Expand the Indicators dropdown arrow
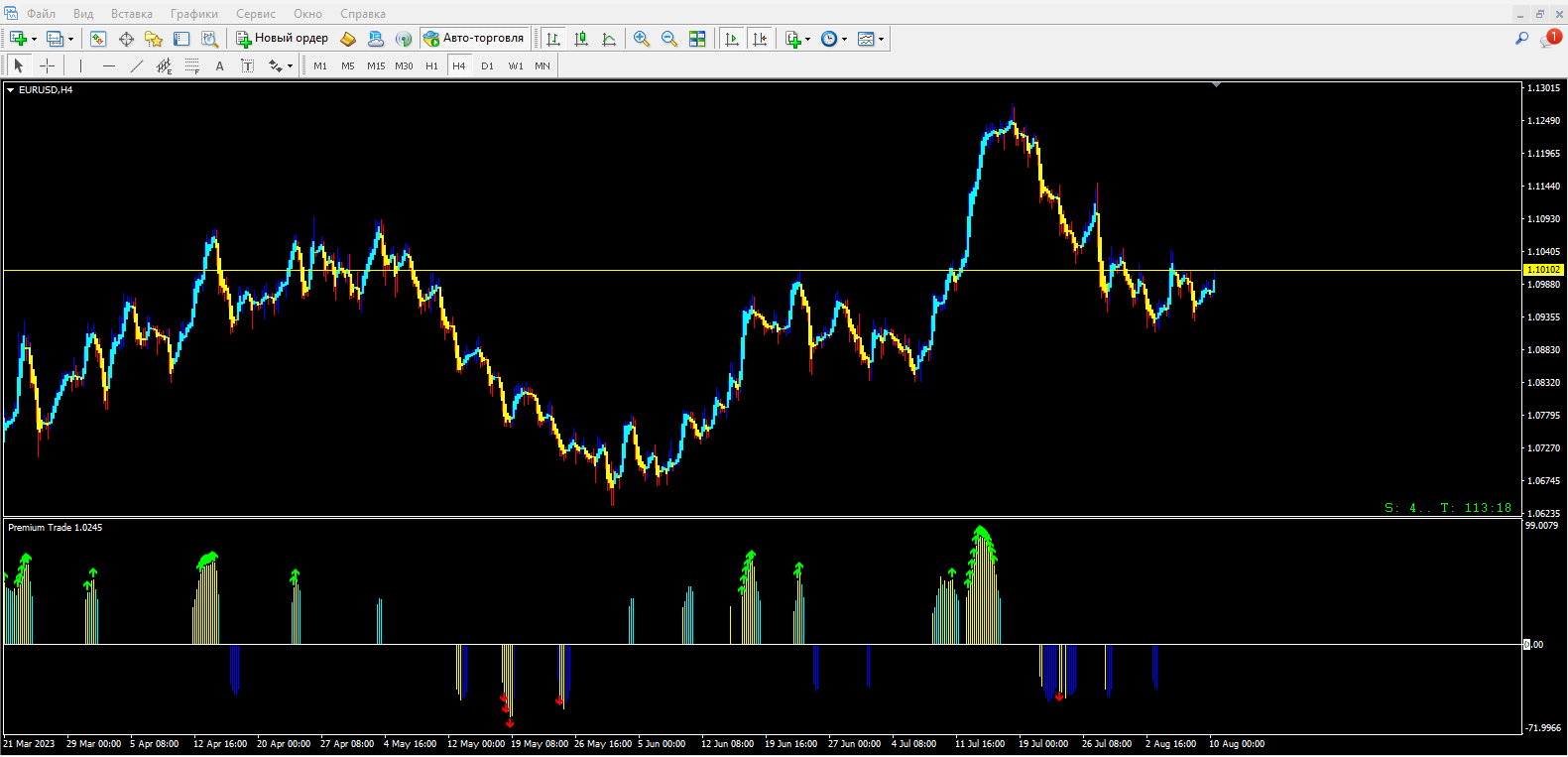This screenshot has height=757, width=1568. [807, 40]
